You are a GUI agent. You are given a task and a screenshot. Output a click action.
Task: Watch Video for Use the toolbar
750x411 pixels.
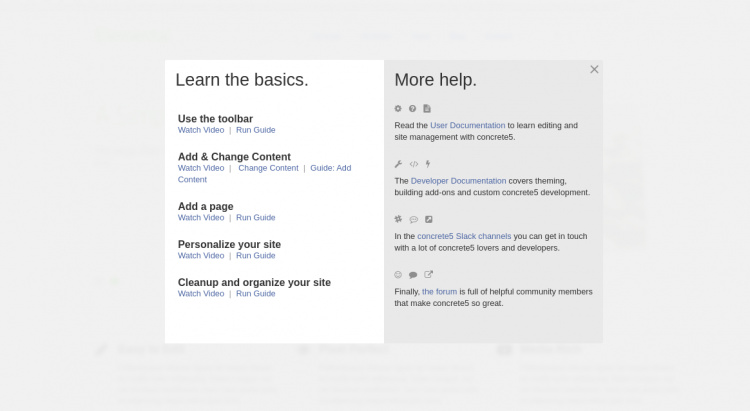click(x=201, y=130)
